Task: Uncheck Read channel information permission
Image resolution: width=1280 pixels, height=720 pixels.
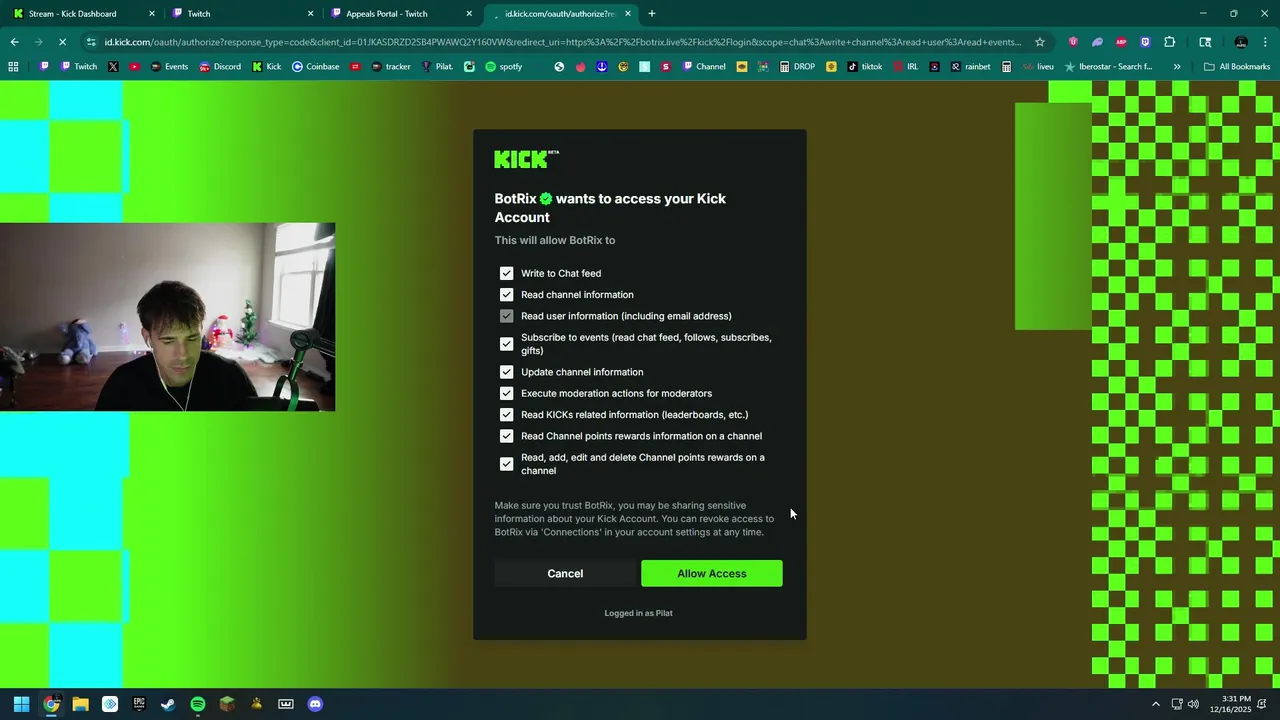Action: (x=506, y=294)
